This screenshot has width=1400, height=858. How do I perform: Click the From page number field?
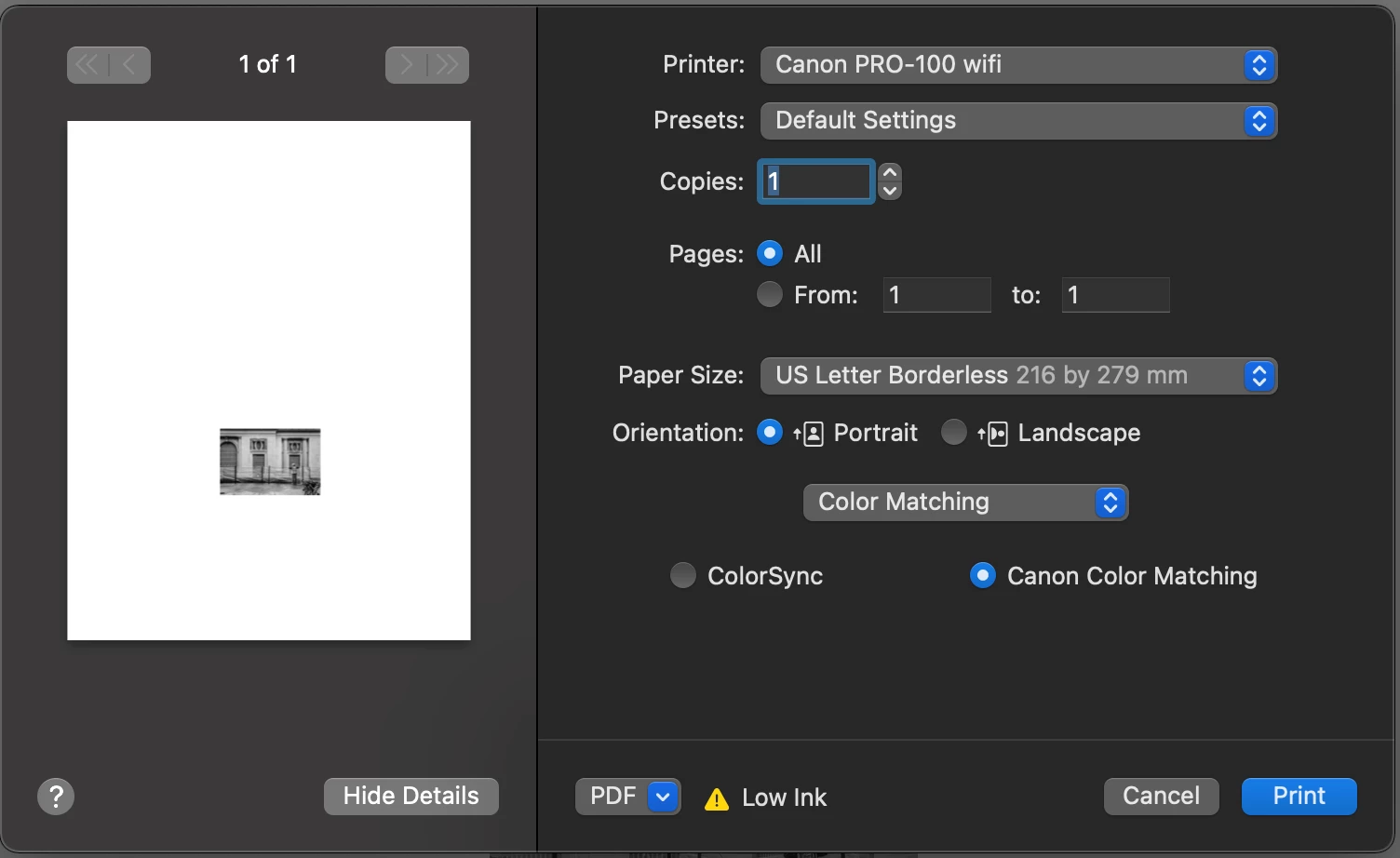(936, 295)
